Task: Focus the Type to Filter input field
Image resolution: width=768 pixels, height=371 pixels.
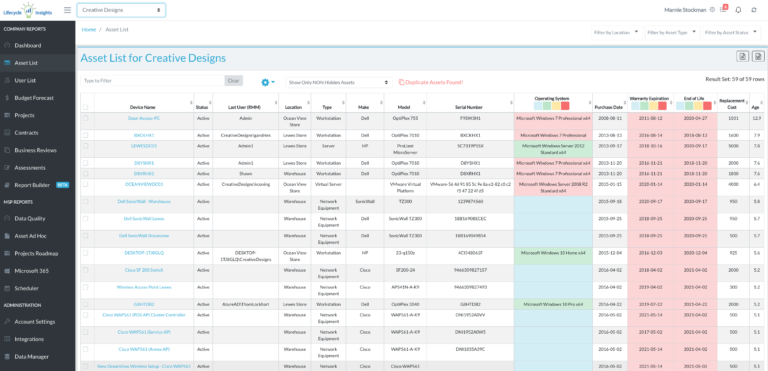Action: click(x=152, y=80)
